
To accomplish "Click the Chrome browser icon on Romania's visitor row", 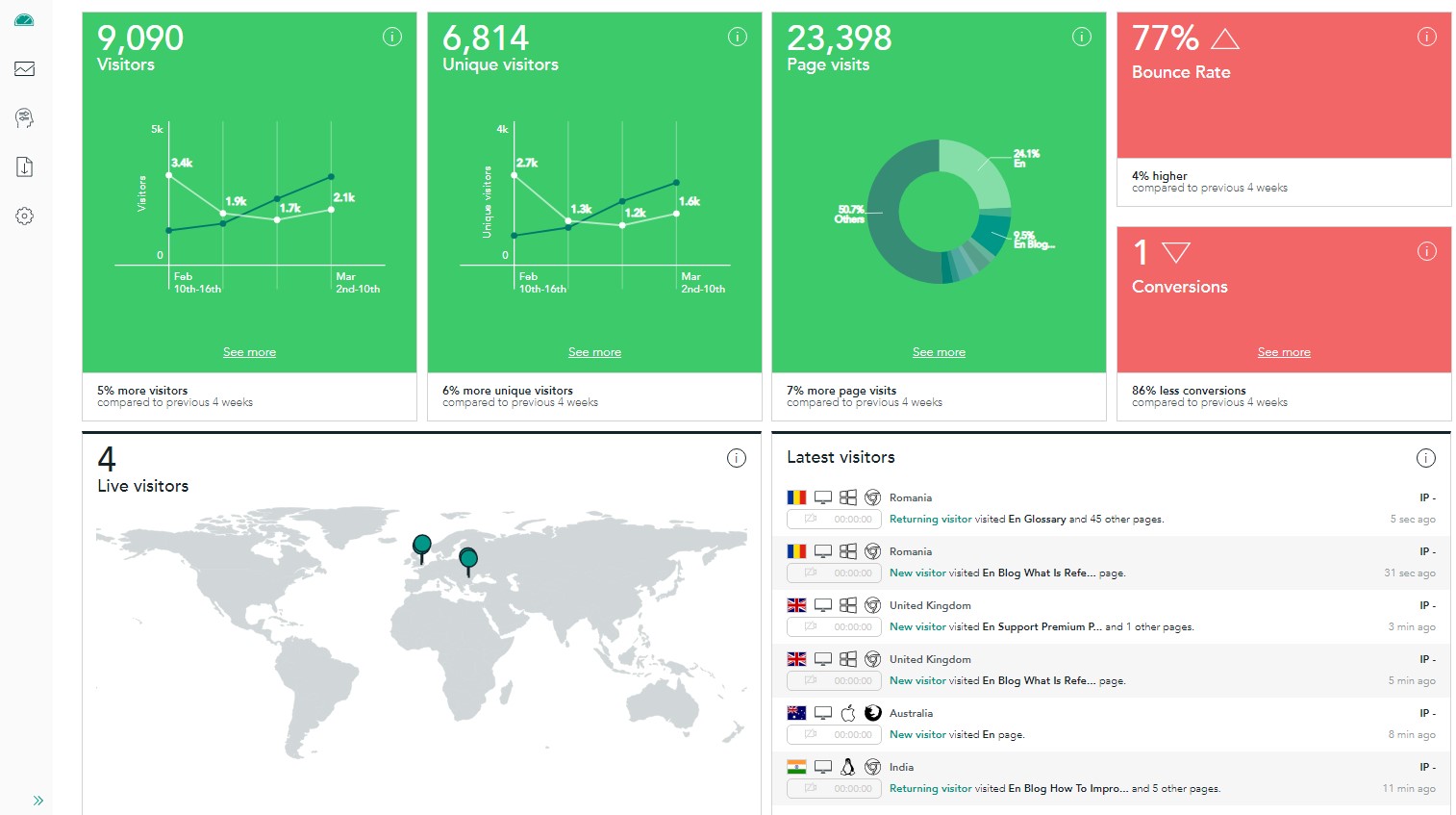I will [871, 497].
